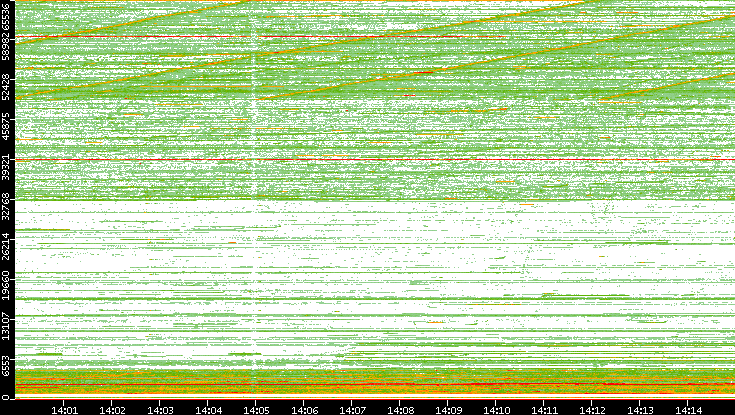Select the 65536 port axis label
This screenshot has height=415, width=735.
[x=6, y=15]
